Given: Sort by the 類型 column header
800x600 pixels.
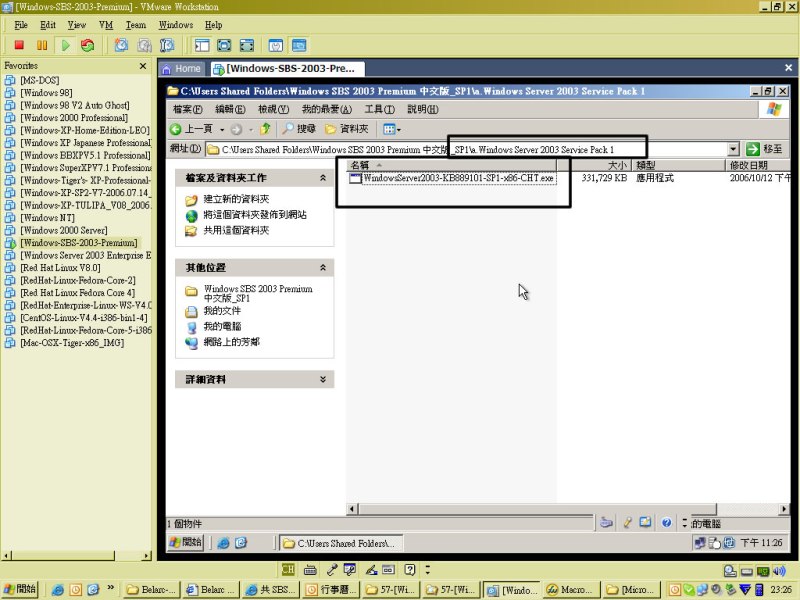Looking at the screenshot, I should (678, 165).
